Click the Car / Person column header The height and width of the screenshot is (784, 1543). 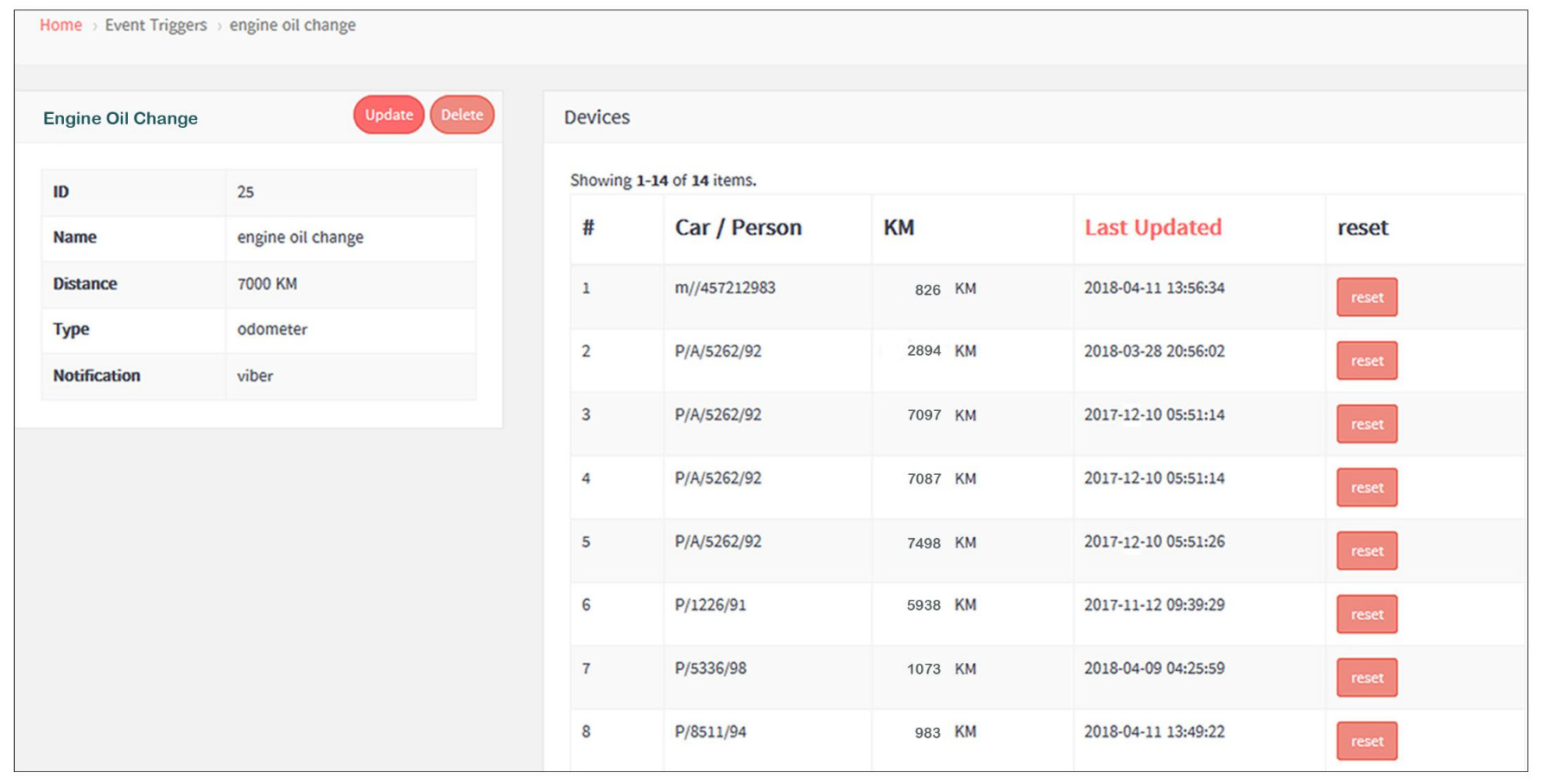[x=738, y=228]
